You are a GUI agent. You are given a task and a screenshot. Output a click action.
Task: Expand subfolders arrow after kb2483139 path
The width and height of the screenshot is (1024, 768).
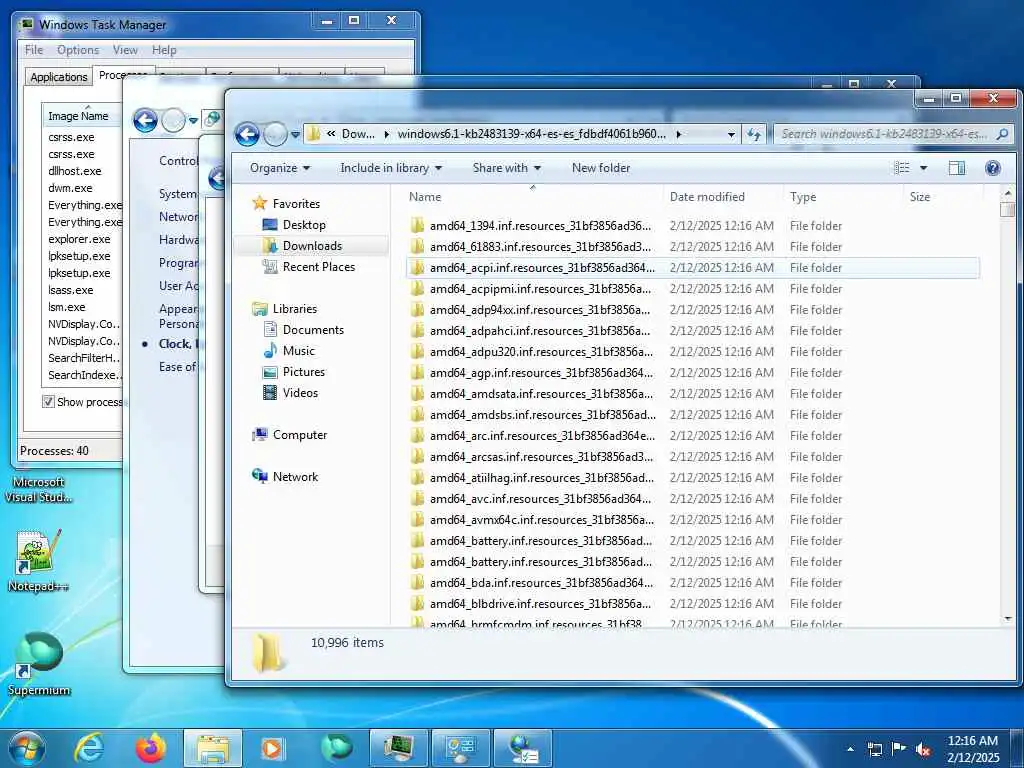(x=679, y=134)
